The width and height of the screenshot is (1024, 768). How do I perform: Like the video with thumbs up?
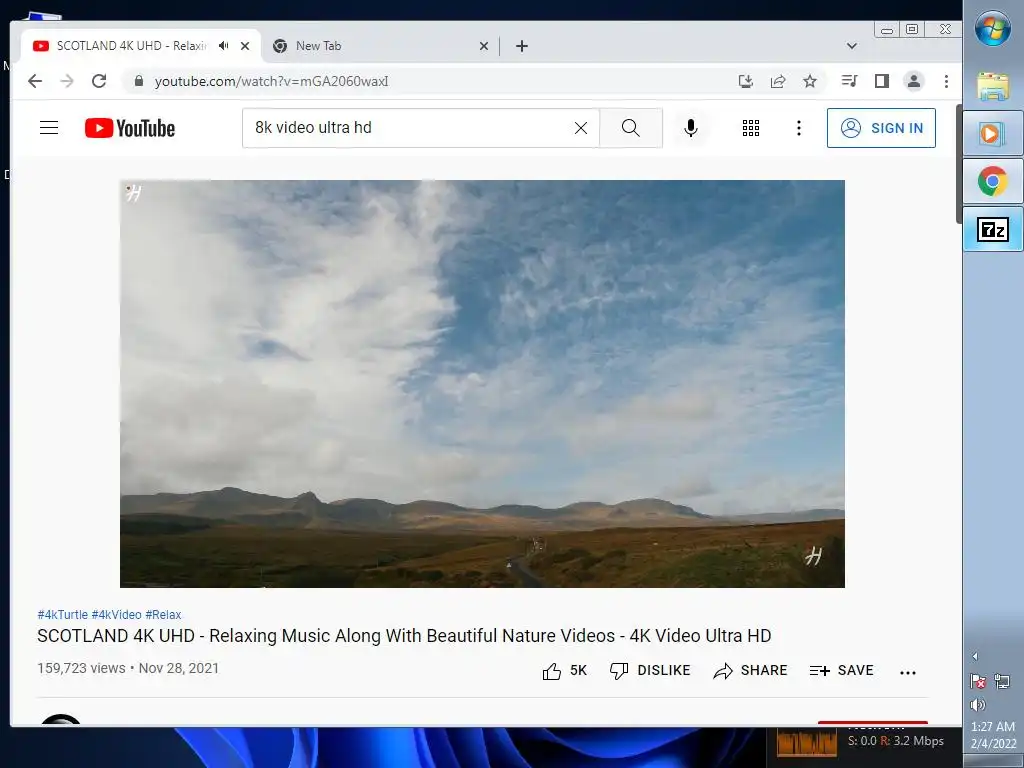coord(564,671)
